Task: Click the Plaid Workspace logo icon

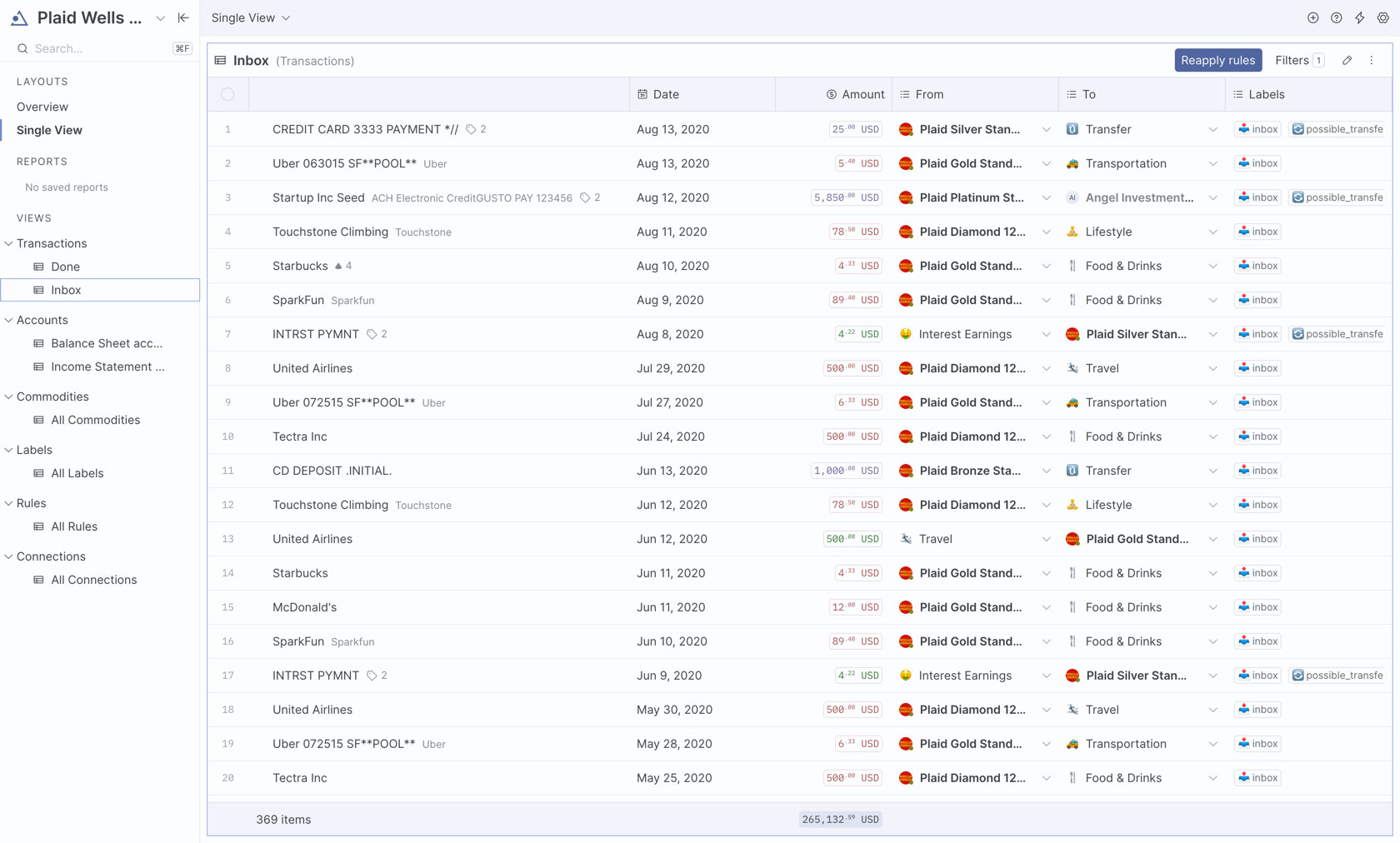Action: point(19,17)
